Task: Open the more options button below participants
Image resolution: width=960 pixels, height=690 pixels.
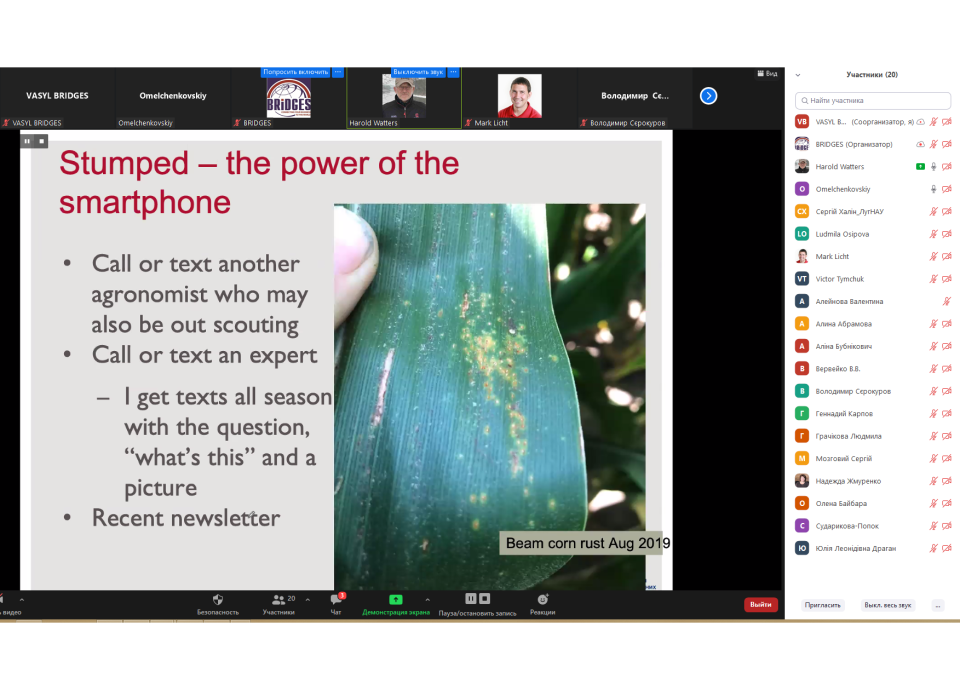Action: (x=937, y=605)
